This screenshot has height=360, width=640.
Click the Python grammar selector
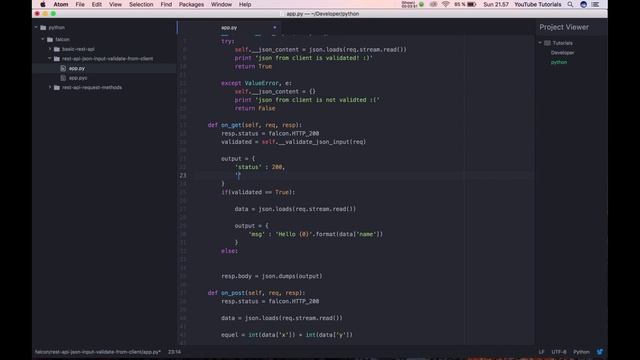pos(581,352)
